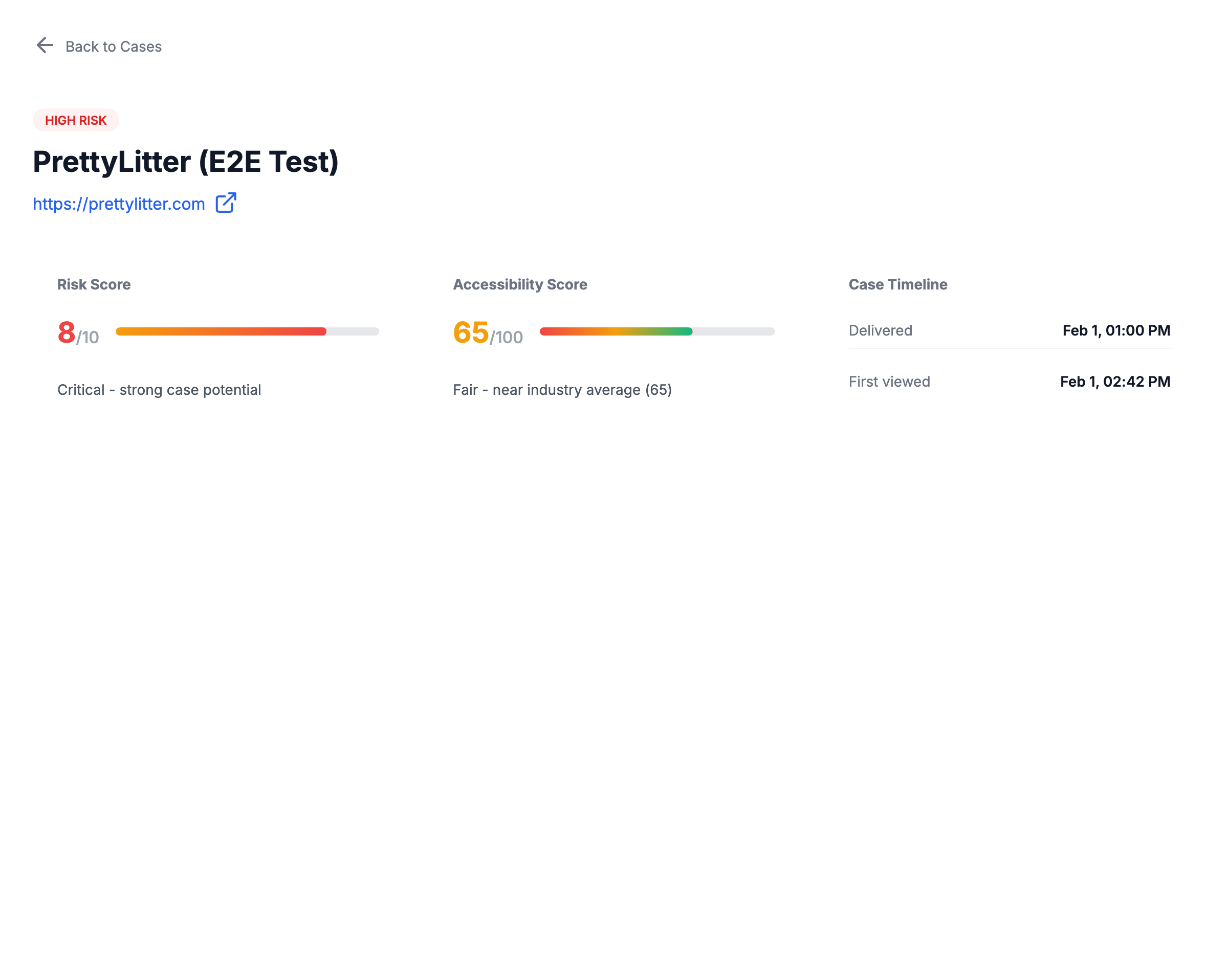
Task: Click the red risk indicator badge
Action: coord(76,120)
